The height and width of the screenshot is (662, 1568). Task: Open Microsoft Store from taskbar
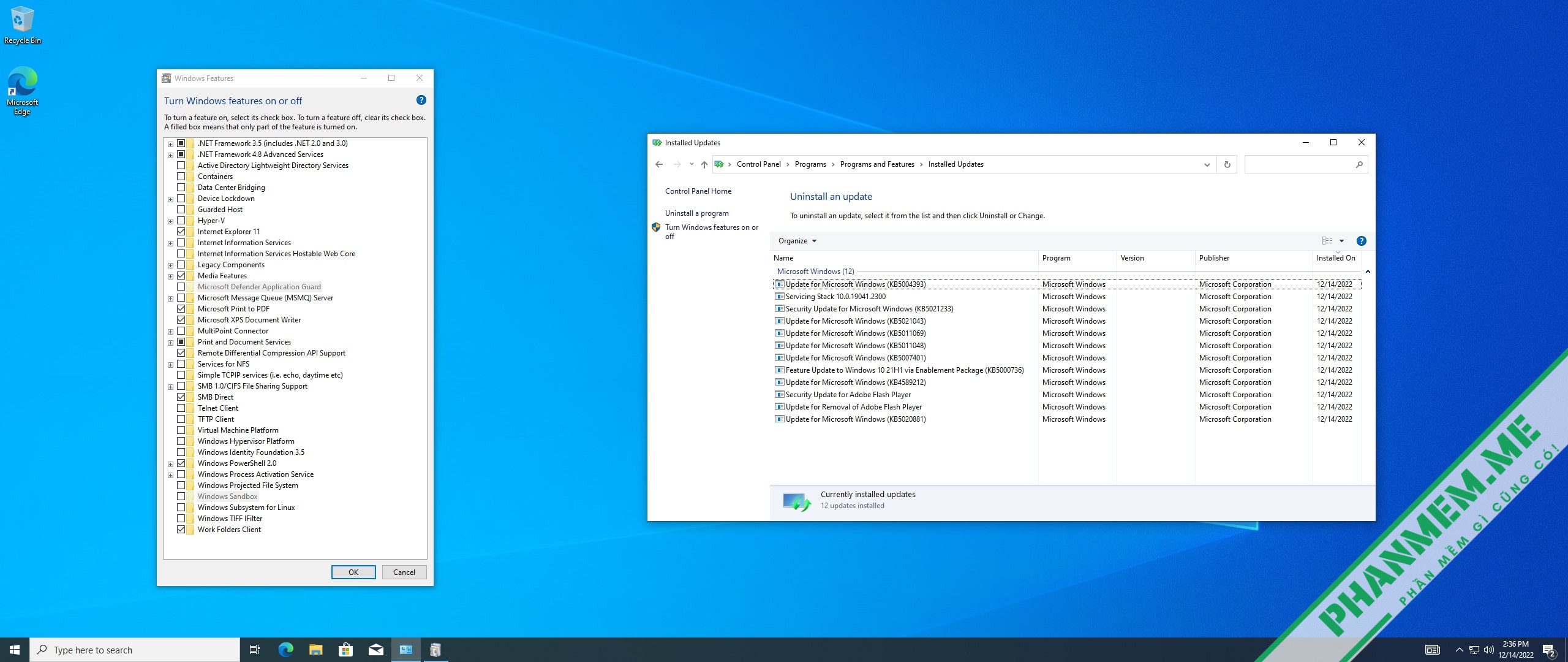345,650
